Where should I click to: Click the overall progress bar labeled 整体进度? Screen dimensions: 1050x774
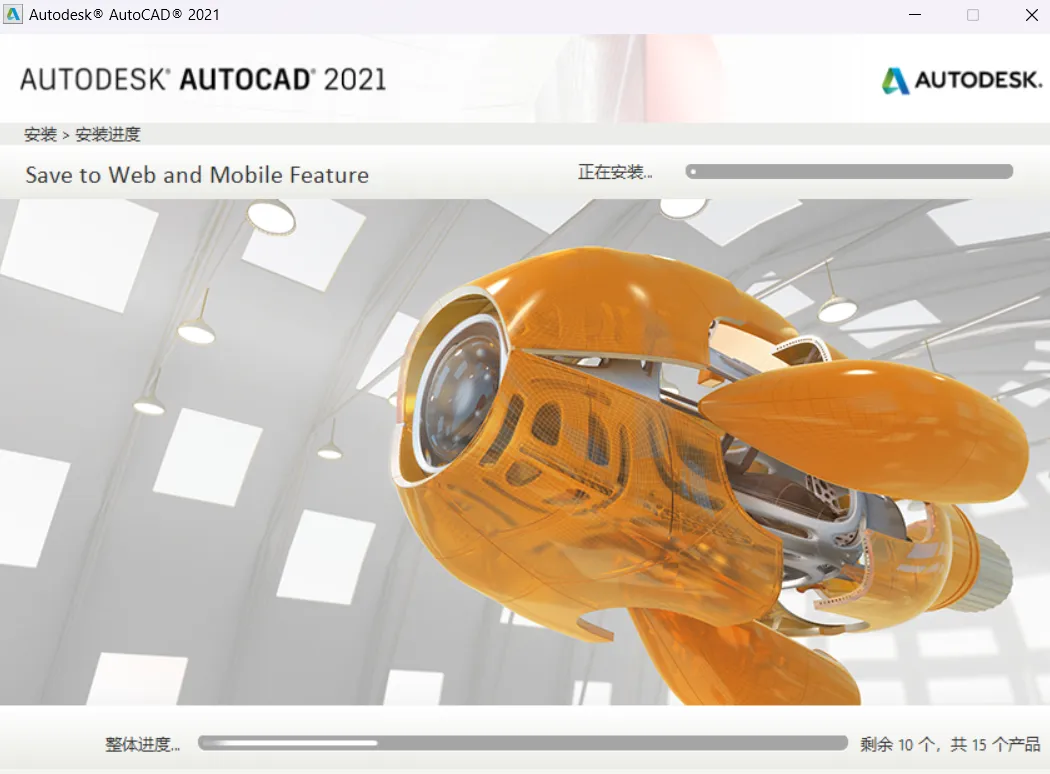click(x=523, y=743)
